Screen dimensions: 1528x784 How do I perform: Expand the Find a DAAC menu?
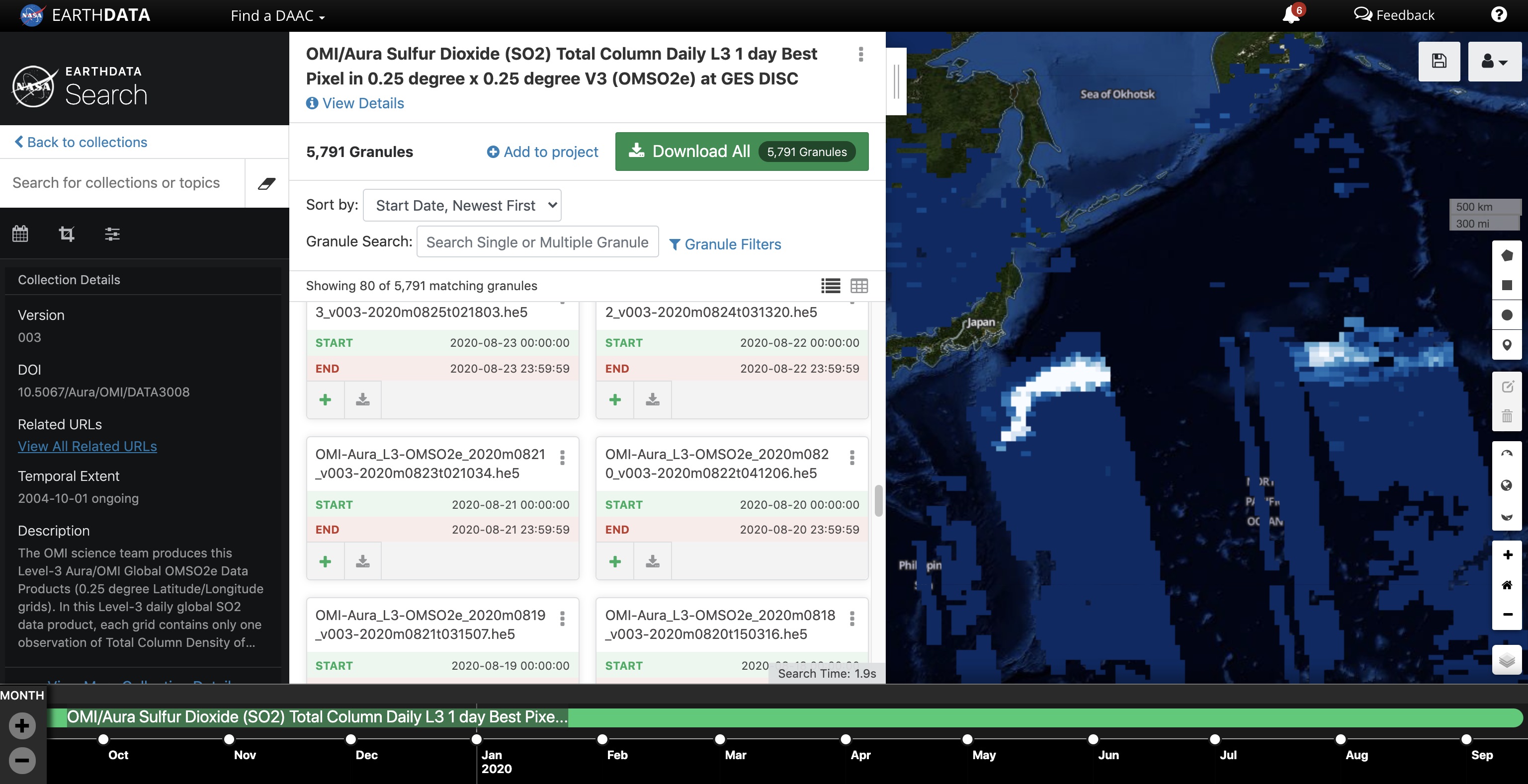tap(277, 15)
